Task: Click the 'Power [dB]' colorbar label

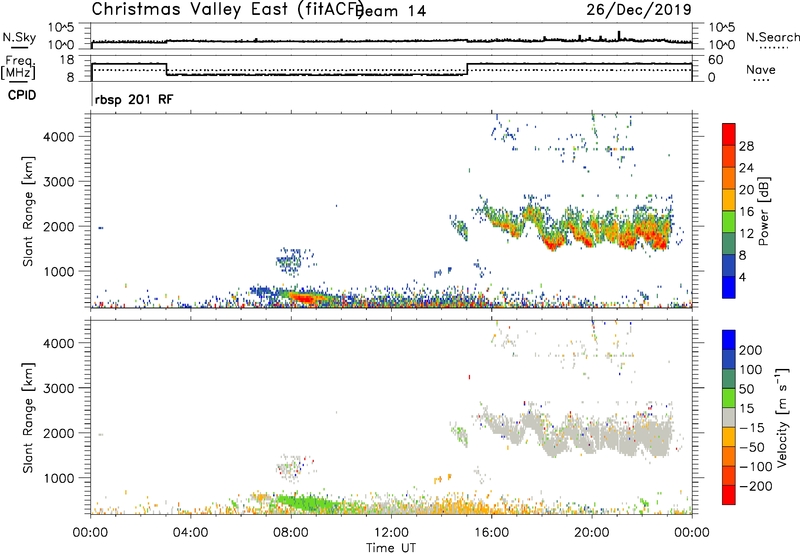Action: pos(763,211)
